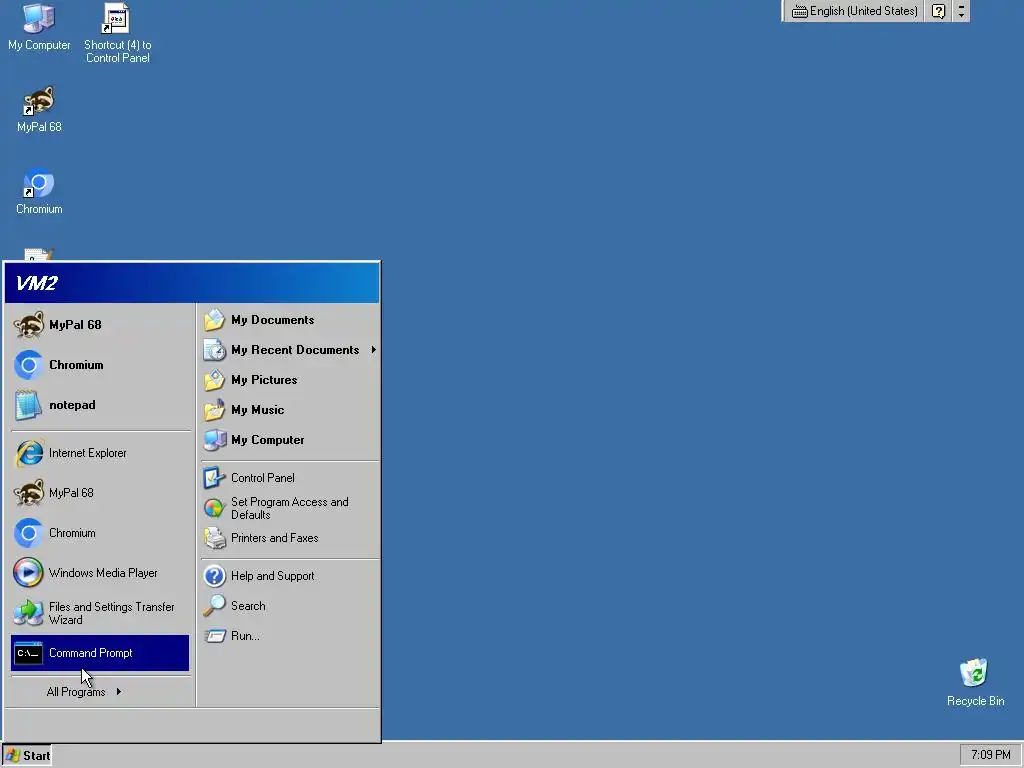Open My Documents folder
Viewport: 1024px width, 768px height.
[290, 320]
